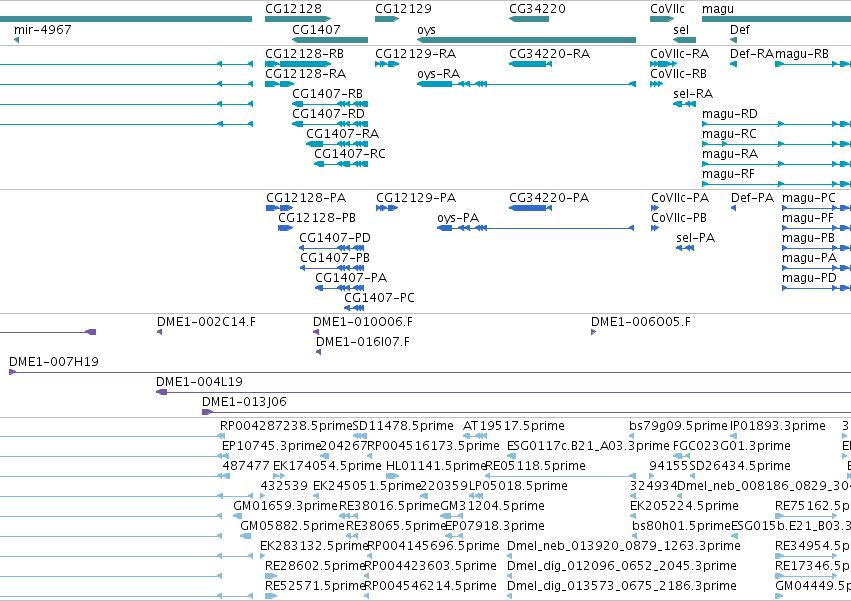Select transcript magu-RD
851x601 pixels.
pyautogui.click(x=776, y=124)
